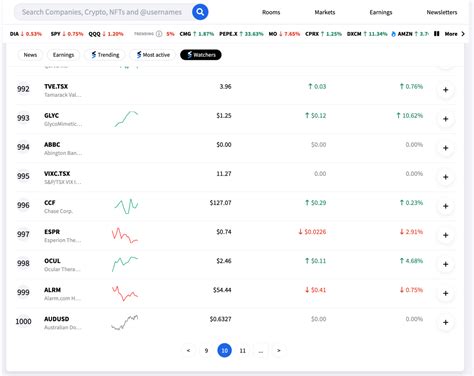Click the ALRM sparkline chart

point(125,293)
